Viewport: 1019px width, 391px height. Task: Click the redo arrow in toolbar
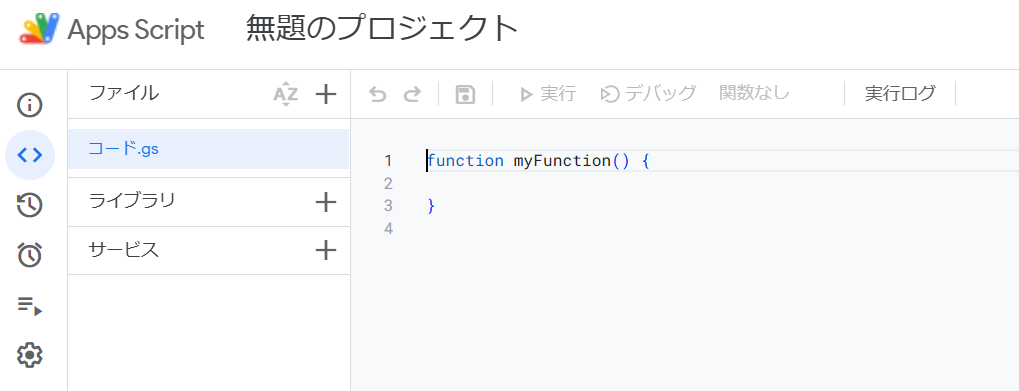[412, 95]
